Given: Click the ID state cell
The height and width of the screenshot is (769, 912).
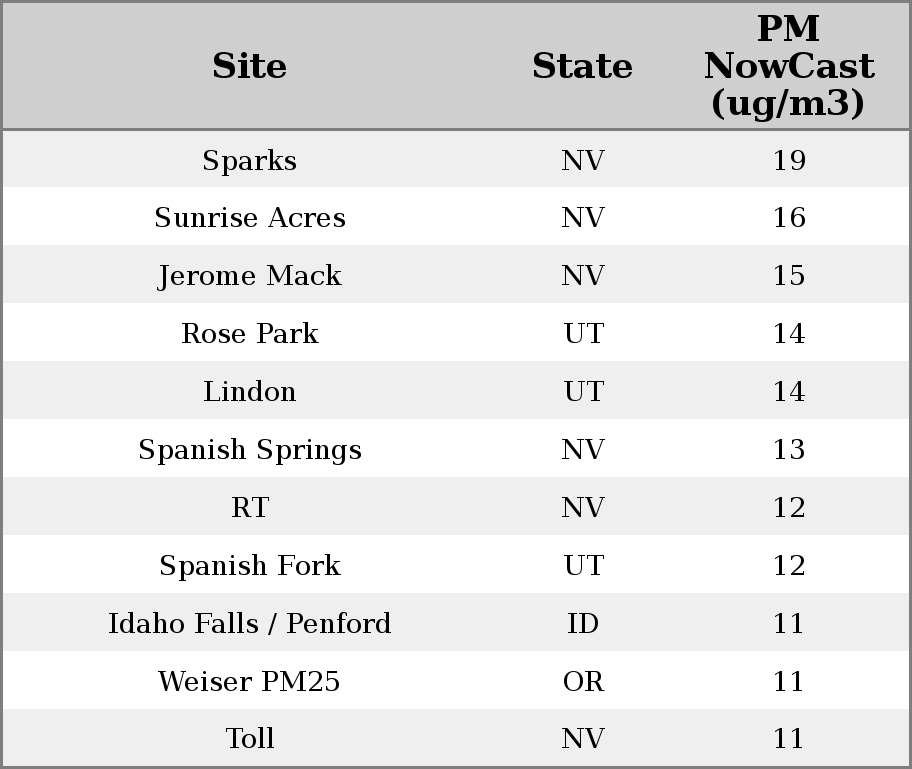Looking at the screenshot, I should 583,624.
